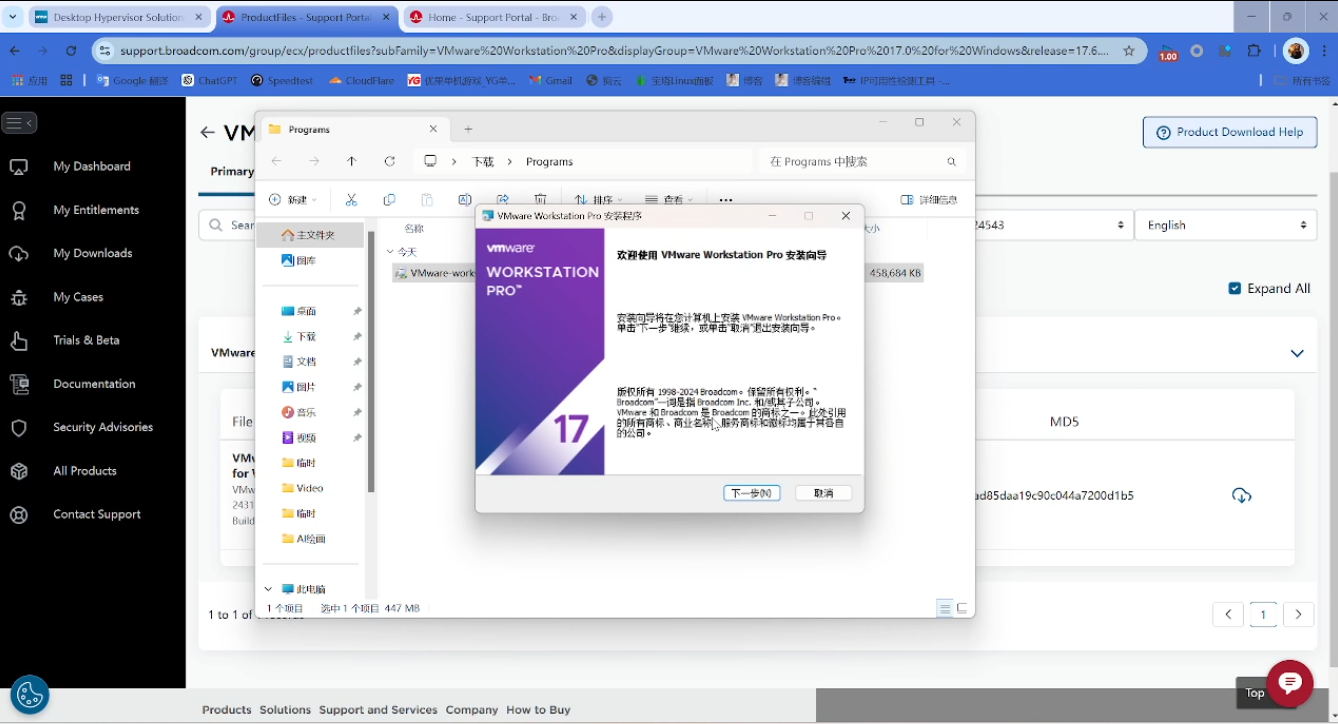This screenshot has width=1338, height=724.
Task: Switch to Home - Support Portal tab
Action: pyautogui.click(x=494, y=17)
